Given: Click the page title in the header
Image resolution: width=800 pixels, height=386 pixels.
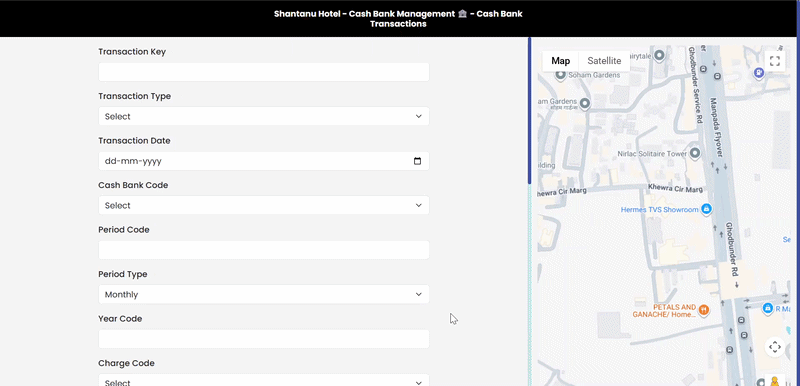Looking at the screenshot, I should pos(398,18).
